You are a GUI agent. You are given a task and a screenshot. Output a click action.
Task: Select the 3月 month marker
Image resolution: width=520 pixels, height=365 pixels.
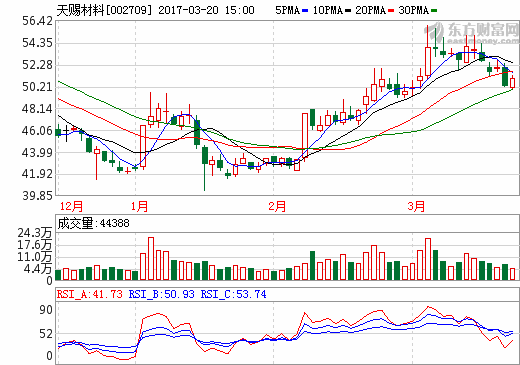[x=416, y=206]
